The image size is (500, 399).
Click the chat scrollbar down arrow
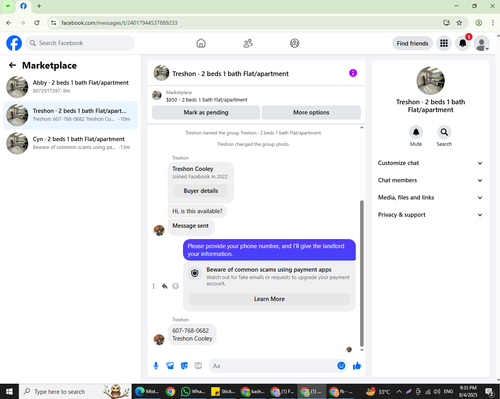(362, 350)
